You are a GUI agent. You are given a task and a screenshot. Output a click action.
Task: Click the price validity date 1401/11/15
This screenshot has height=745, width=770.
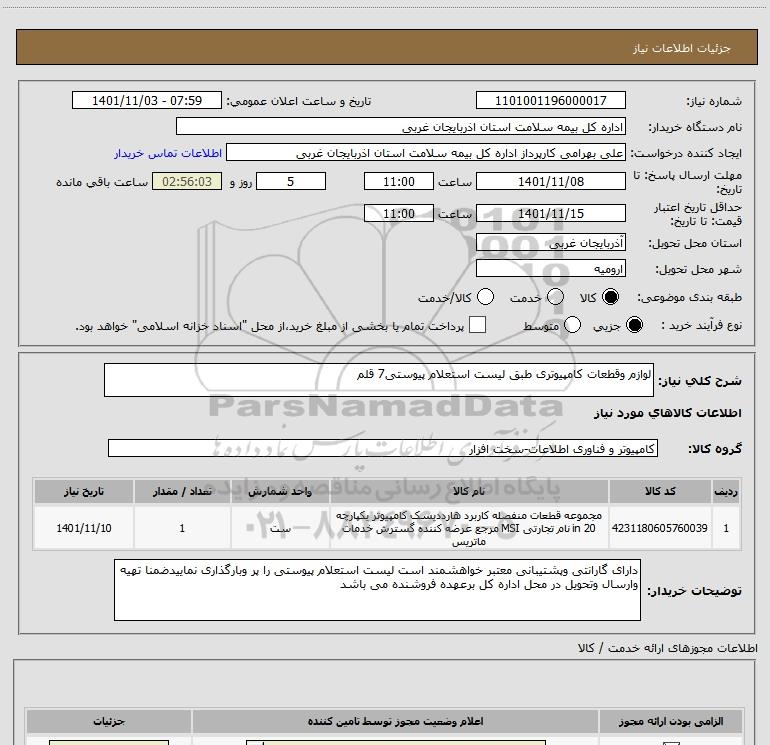click(x=550, y=214)
